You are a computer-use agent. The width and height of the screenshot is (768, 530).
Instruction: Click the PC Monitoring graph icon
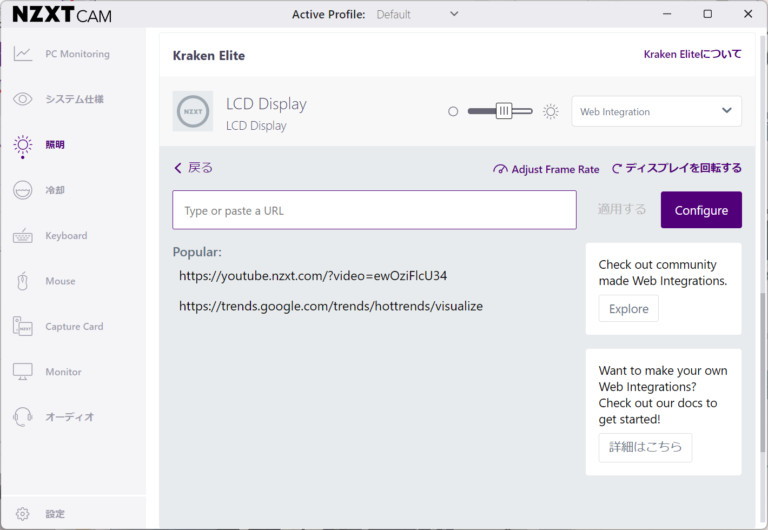pyautogui.click(x=22, y=54)
